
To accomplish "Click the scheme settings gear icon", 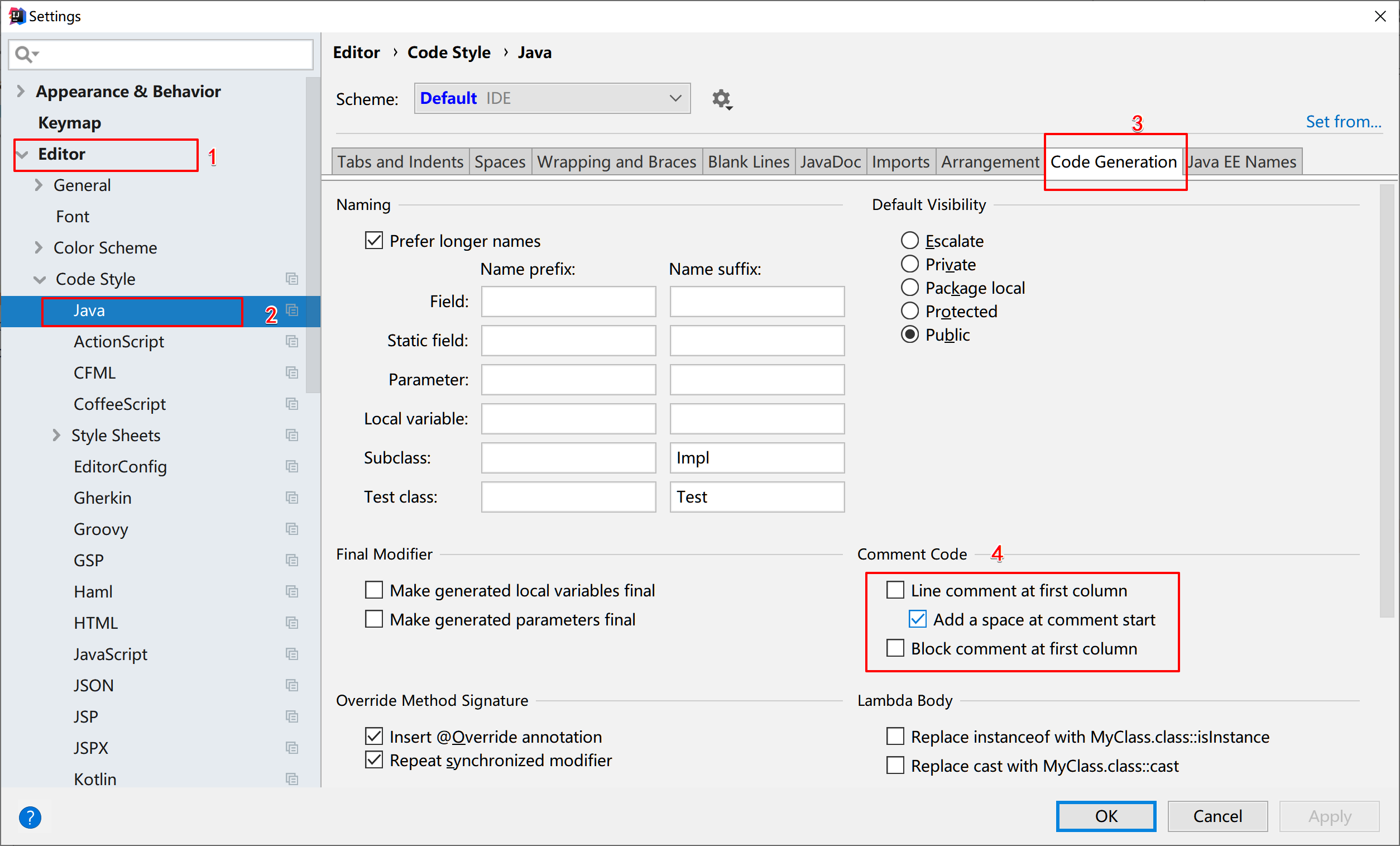I will pyautogui.click(x=721, y=99).
